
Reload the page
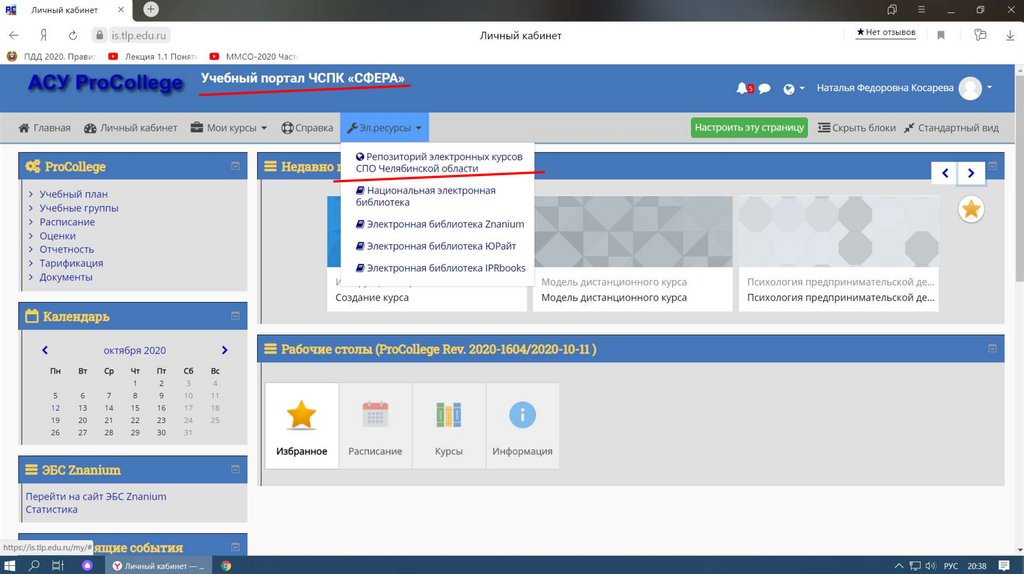click(x=72, y=35)
